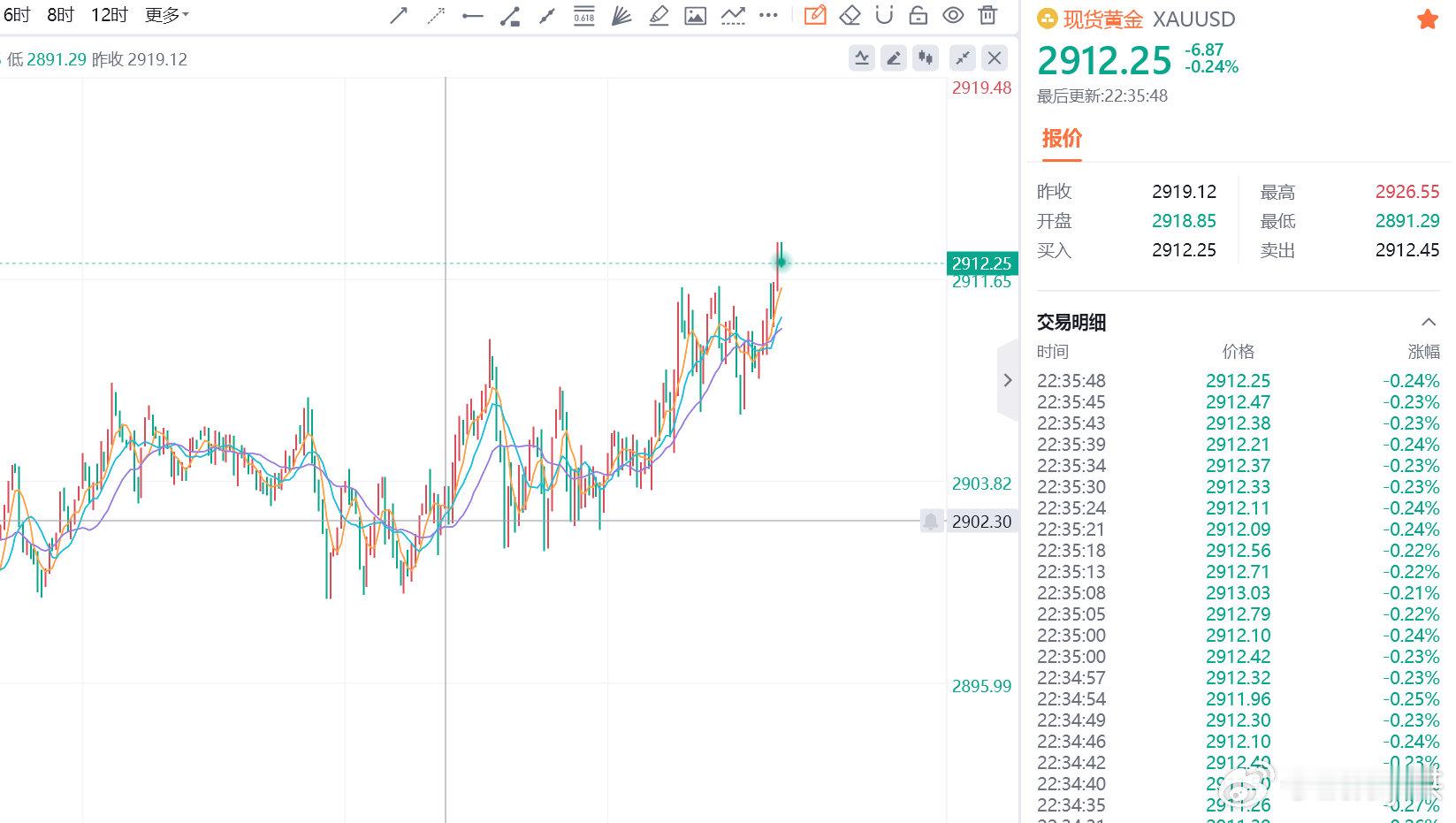Toggle the favorite star for XAUUSD
The width and height of the screenshot is (1456, 823).
click(x=1428, y=19)
